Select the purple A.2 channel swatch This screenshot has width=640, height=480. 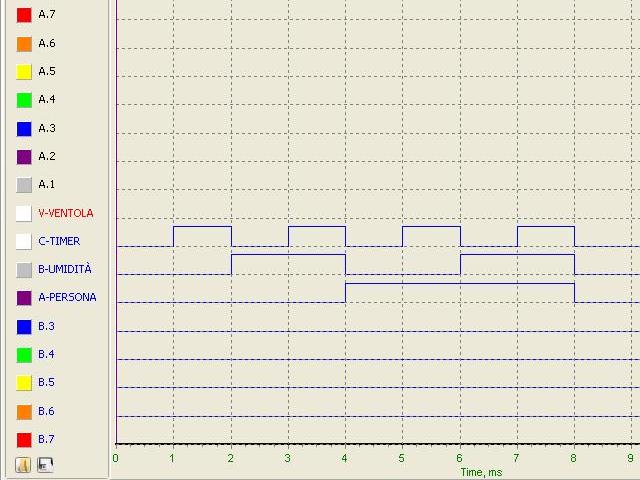(24, 156)
